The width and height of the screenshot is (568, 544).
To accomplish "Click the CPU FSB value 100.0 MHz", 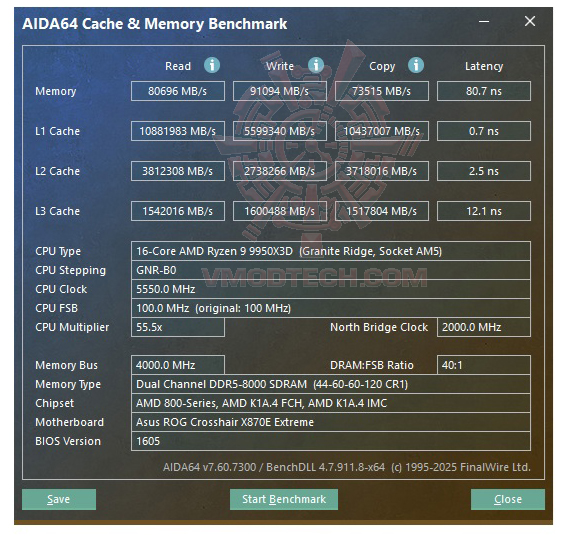I will pos(331,308).
